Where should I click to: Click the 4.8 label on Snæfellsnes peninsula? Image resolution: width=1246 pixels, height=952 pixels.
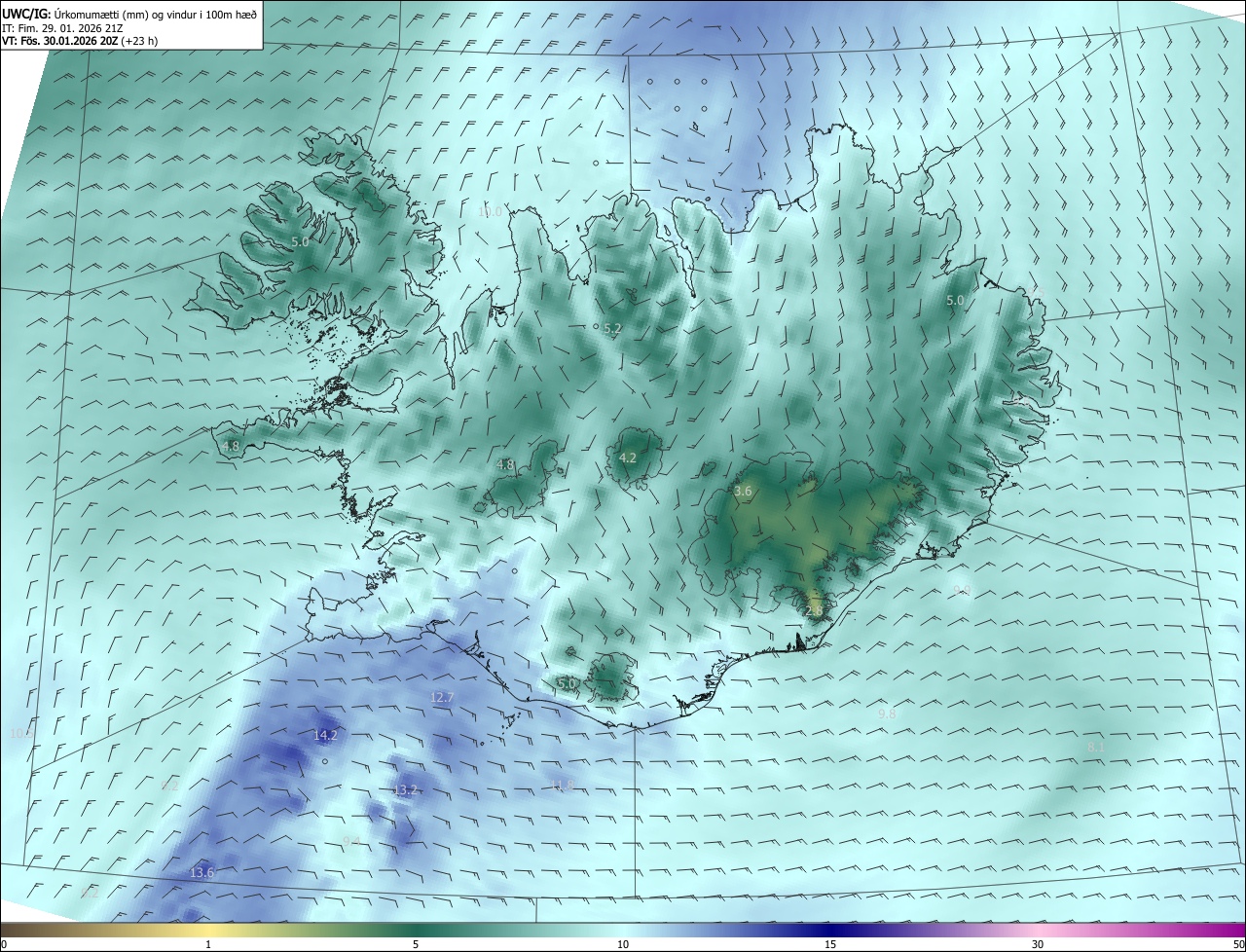coord(231,446)
